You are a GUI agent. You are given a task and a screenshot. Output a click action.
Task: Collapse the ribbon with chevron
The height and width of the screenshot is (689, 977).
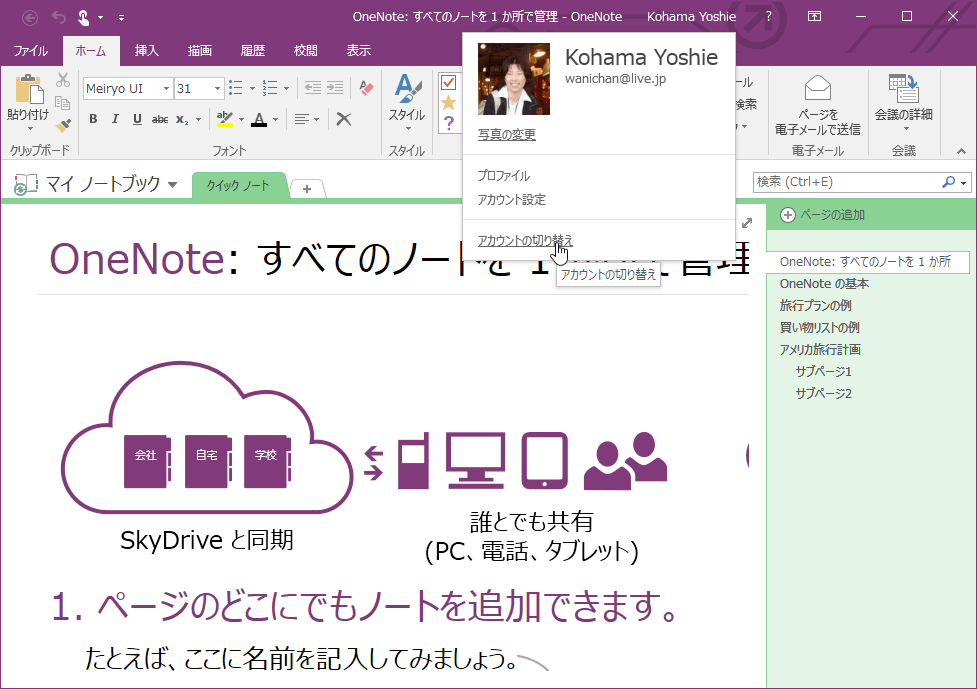(961, 151)
